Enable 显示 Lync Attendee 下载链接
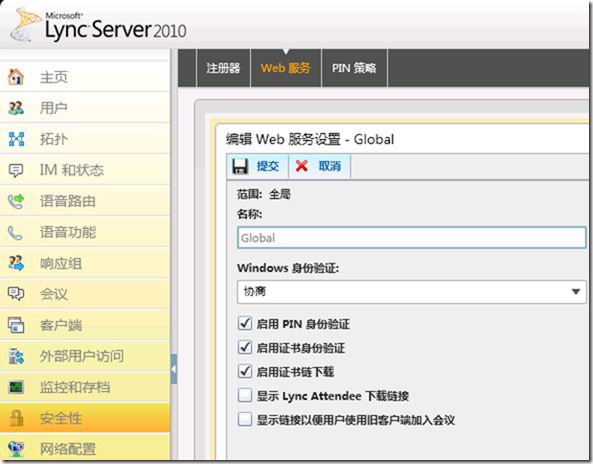This screenshot has width=593, height=464. [x=245, y=396]
